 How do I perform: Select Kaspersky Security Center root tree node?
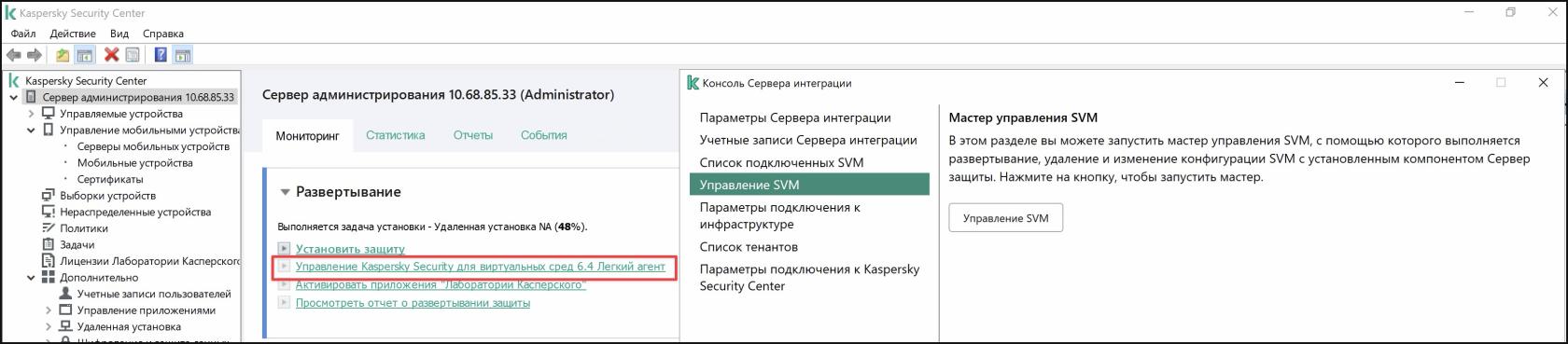86,81
